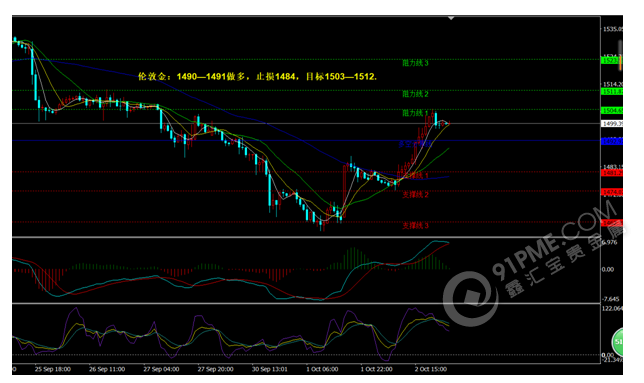Click the 27 Sep 04:00 time label
644x383 pixels.
coord(161,369)
